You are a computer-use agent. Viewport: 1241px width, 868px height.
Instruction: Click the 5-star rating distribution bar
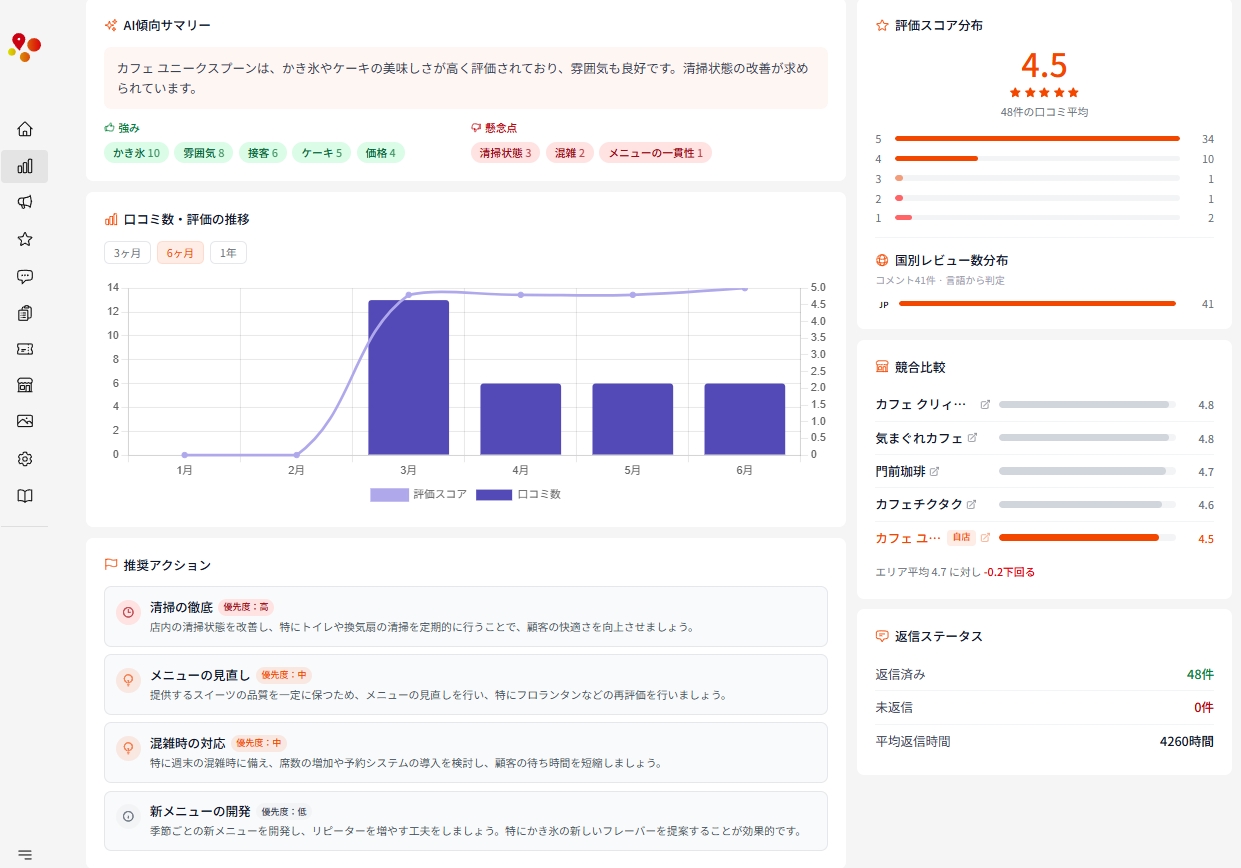tap(1037, 139)
